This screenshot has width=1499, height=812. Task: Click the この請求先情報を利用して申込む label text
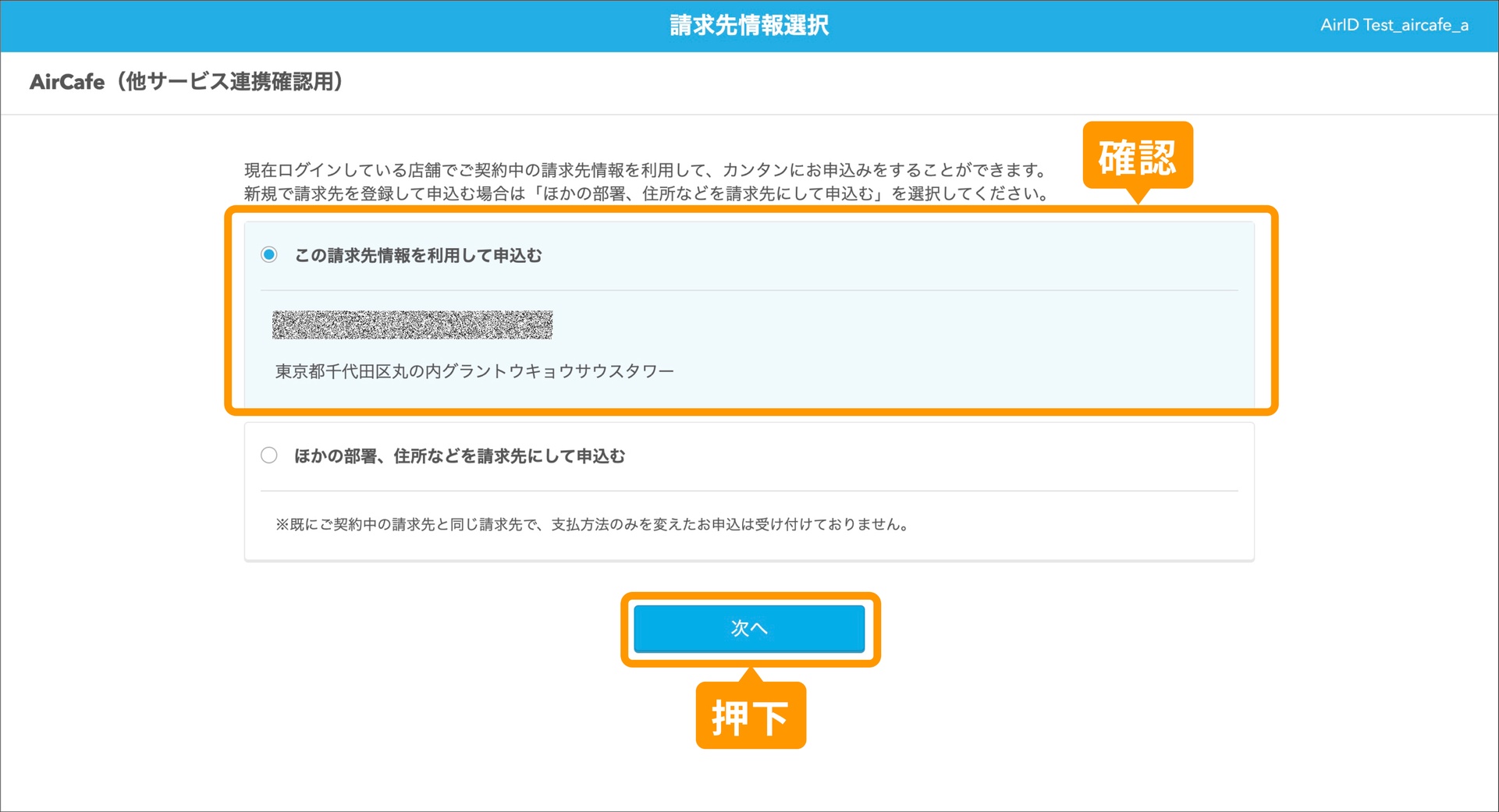(x=417, y=256)
